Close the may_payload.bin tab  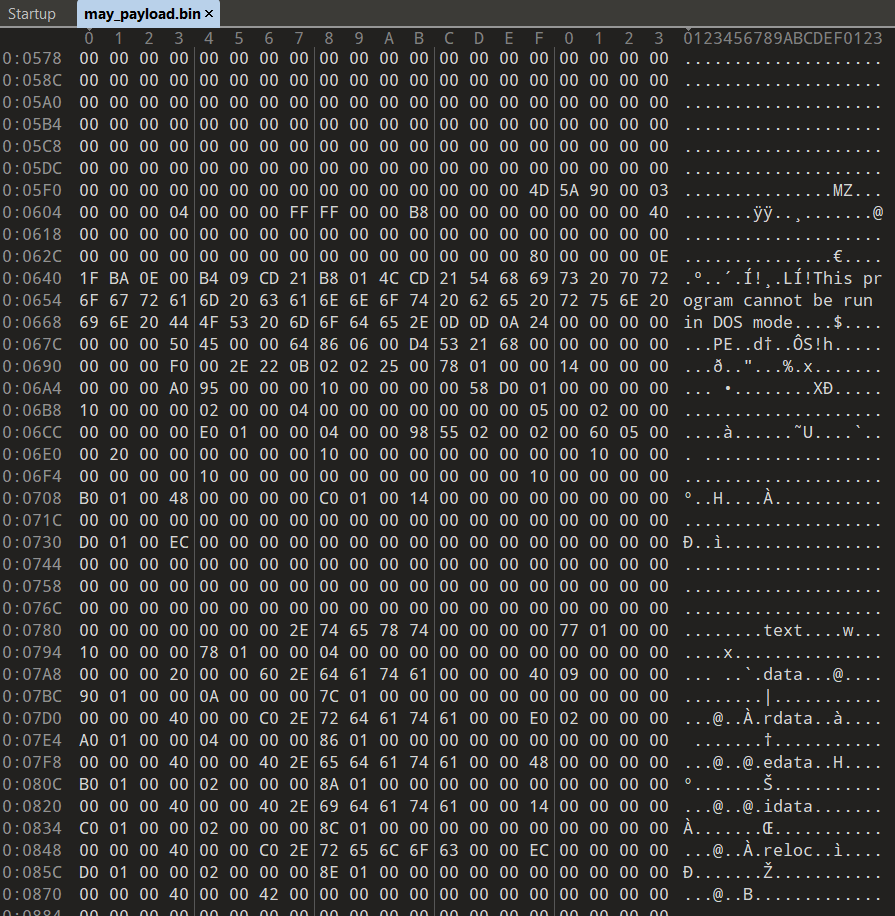pos(210,14)
